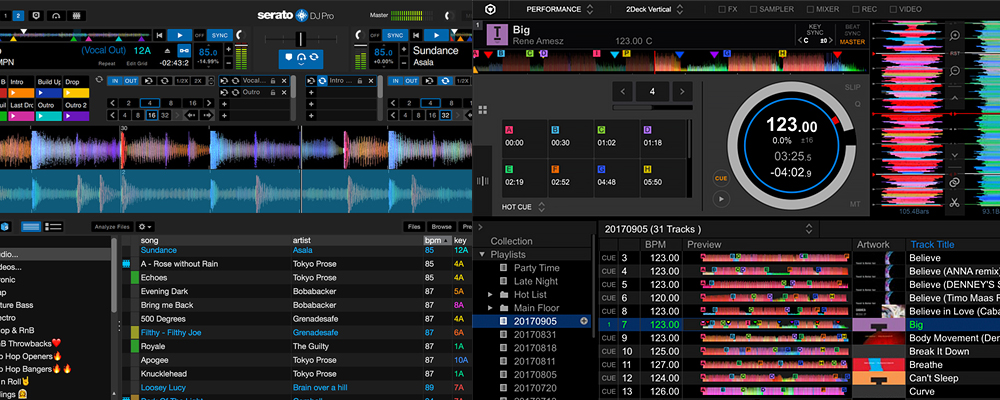Click the eject icon on the Serato left deck
Screen dimensions: 1000x400
(x=168, y=50)
